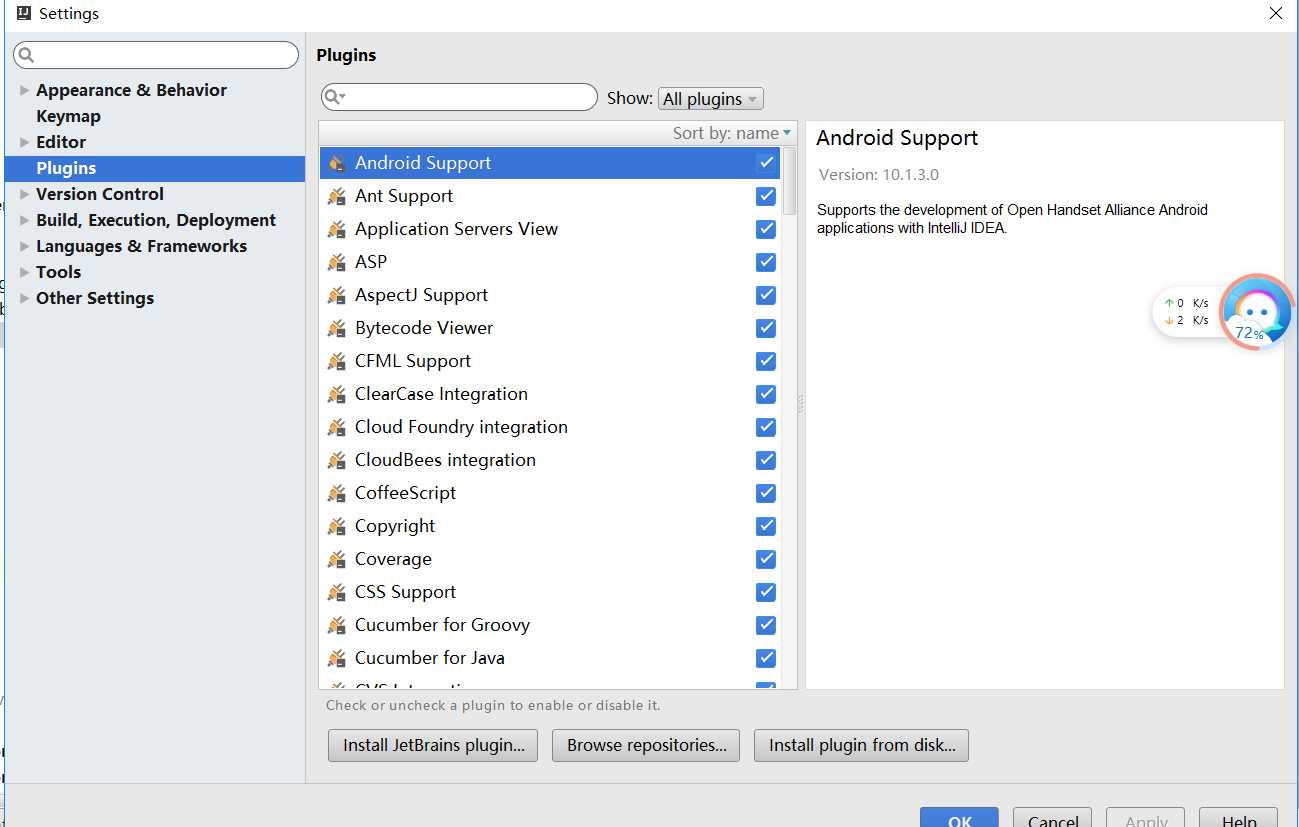Viewport: 1299px width, 827px height.
Task: Uncheck the Coverage plugin checkbox
Action: 766,559
